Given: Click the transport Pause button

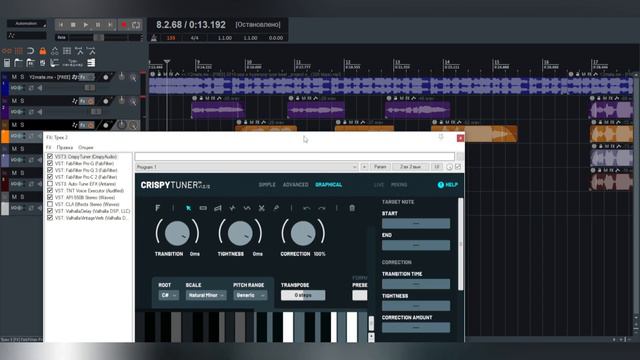Looking at the screenshot, I should click(98, 25).
